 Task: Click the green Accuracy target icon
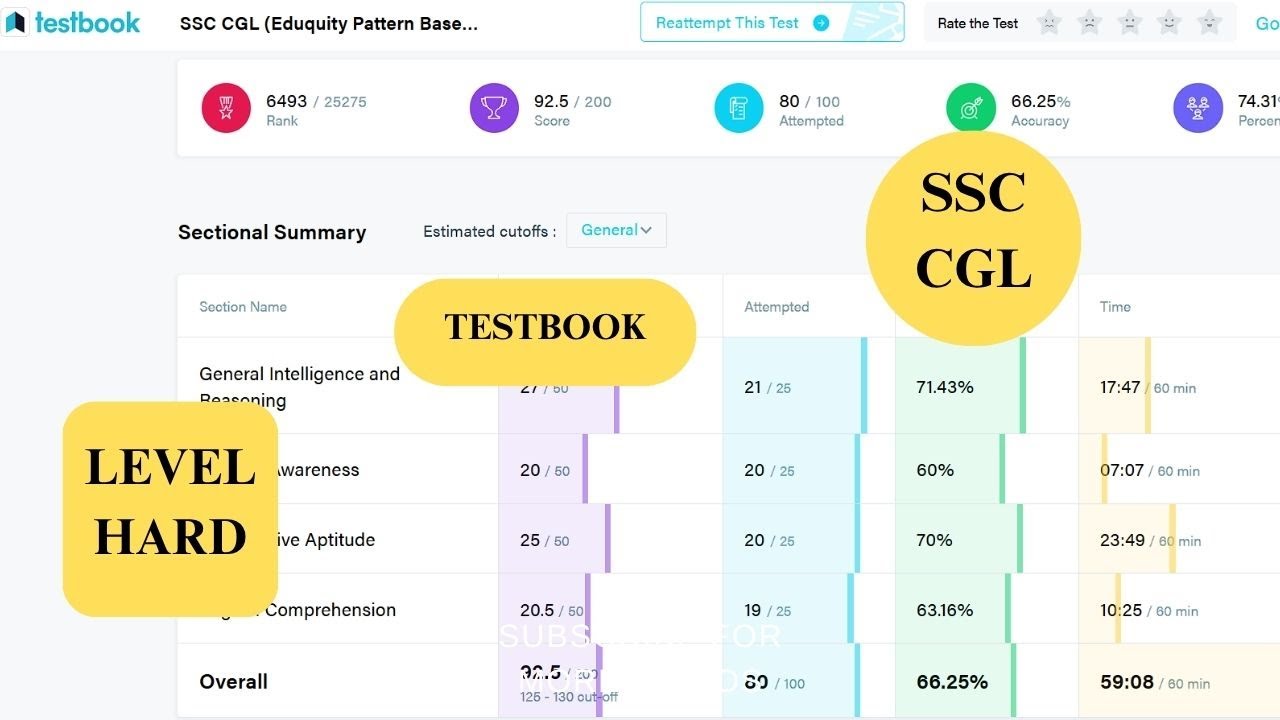click(970, 108)
